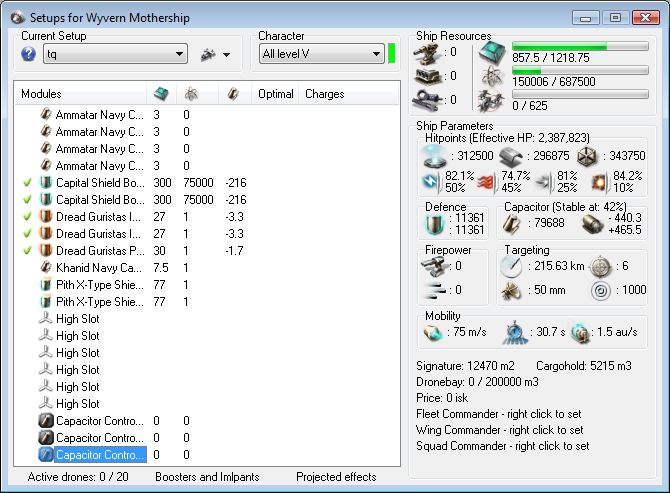670x493 pixels.
Task: Sort by capacitor column header icon
Action: [x=232, y=94]
